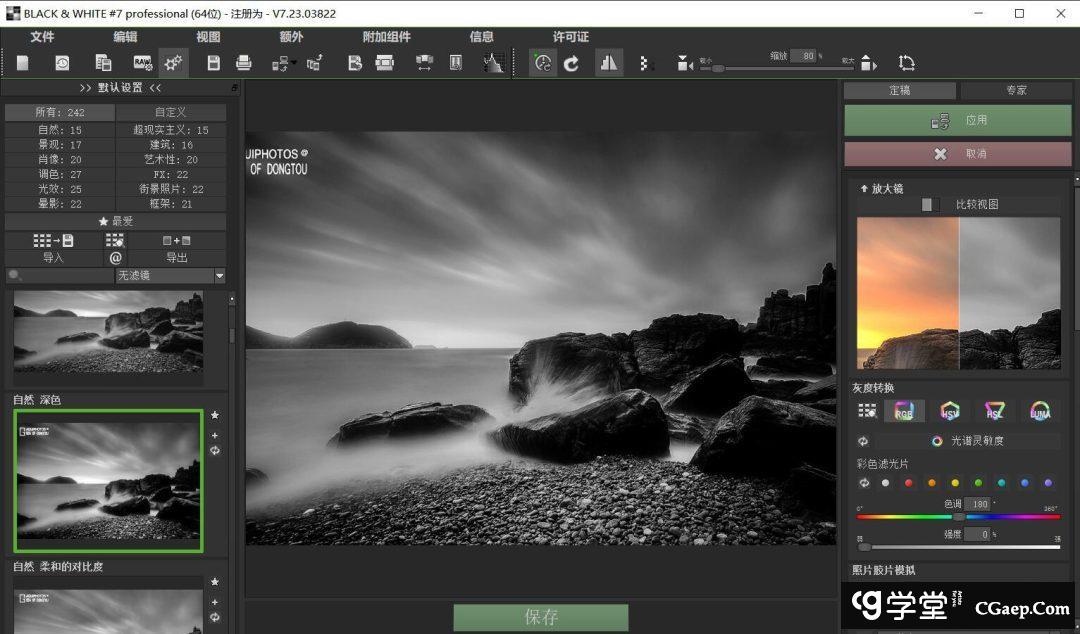
Task: Click the rotate/crop icon after zoom slider
Action: (x=906, y=63)
